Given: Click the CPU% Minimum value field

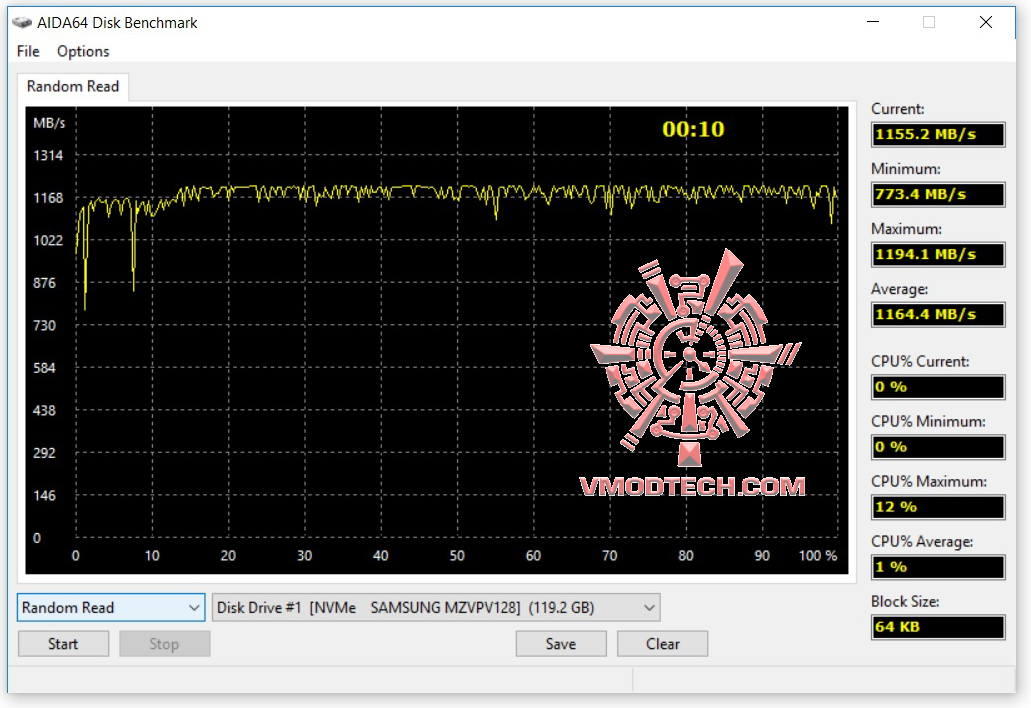Looking at the screenshot, I should point(938,447).
